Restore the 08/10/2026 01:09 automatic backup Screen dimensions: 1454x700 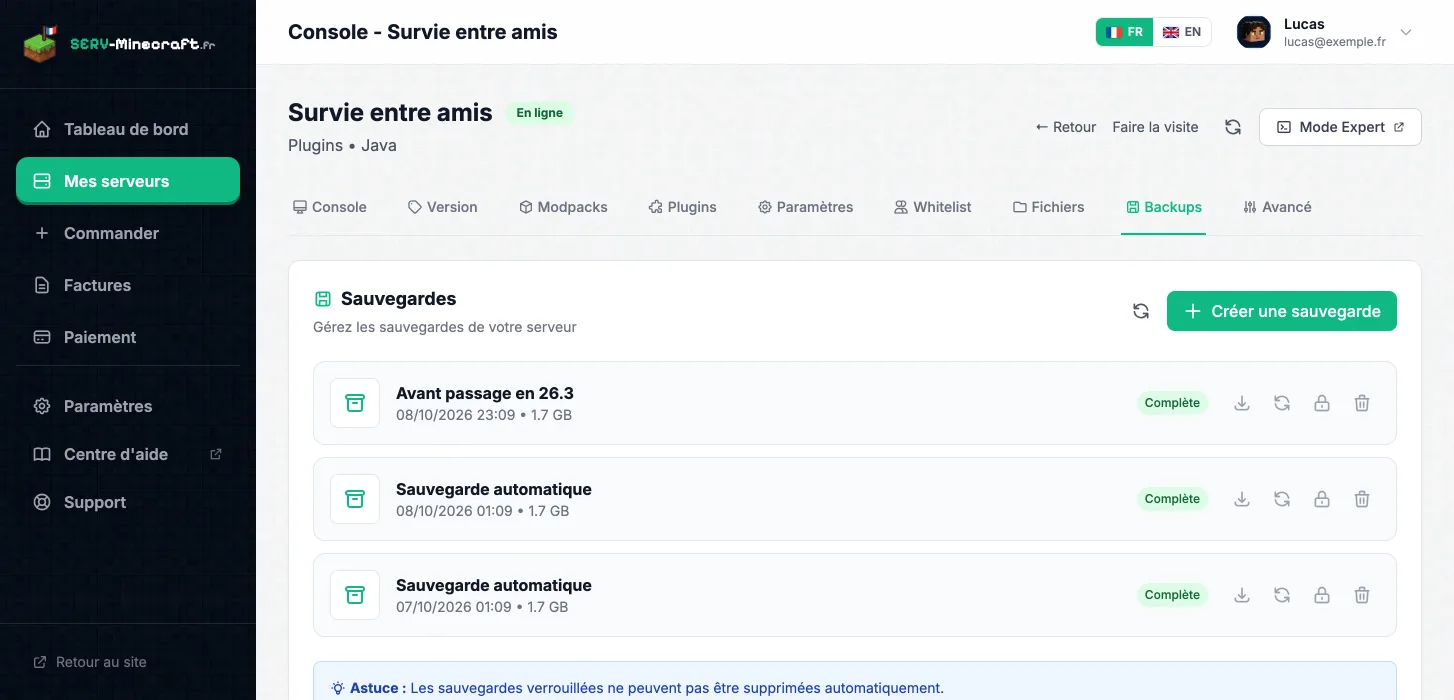[x=1282, y=499]
